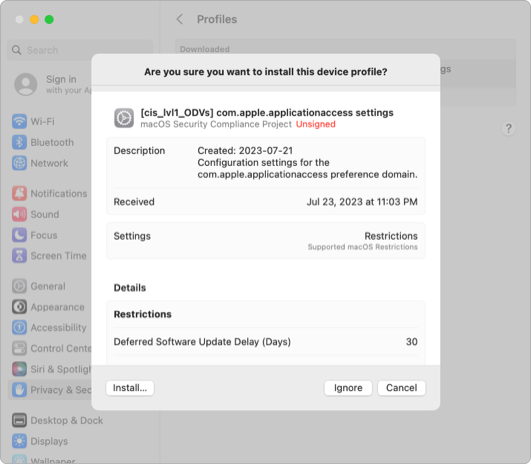The image size is (531, 464).
Task: Open Wi-Fi settings icon
Action: (19, 121)
